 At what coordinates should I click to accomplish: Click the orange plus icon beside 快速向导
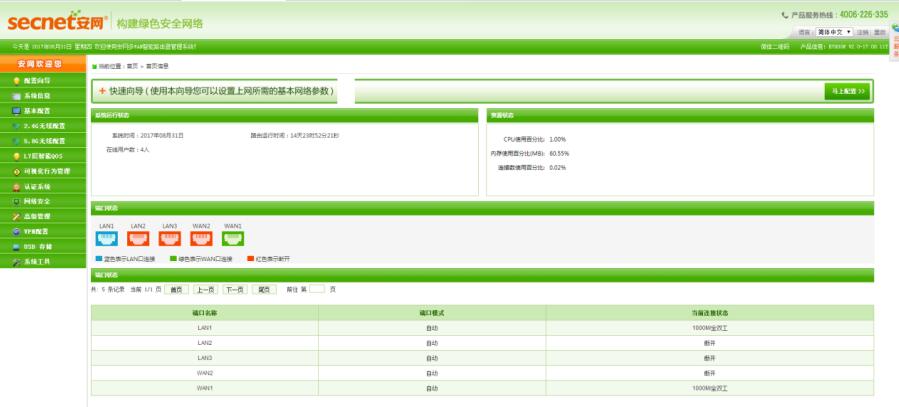[103, 91]
